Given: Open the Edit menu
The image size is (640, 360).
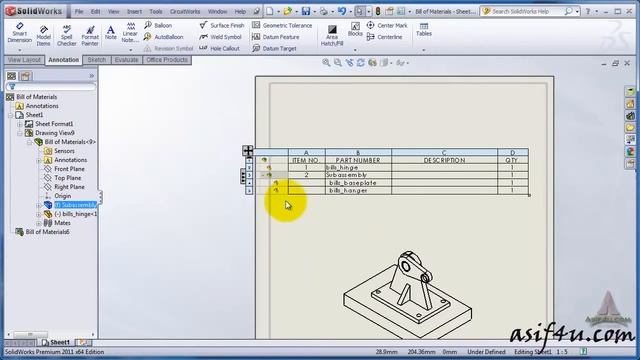Looking at the screenshot, I should click(96, 11).
